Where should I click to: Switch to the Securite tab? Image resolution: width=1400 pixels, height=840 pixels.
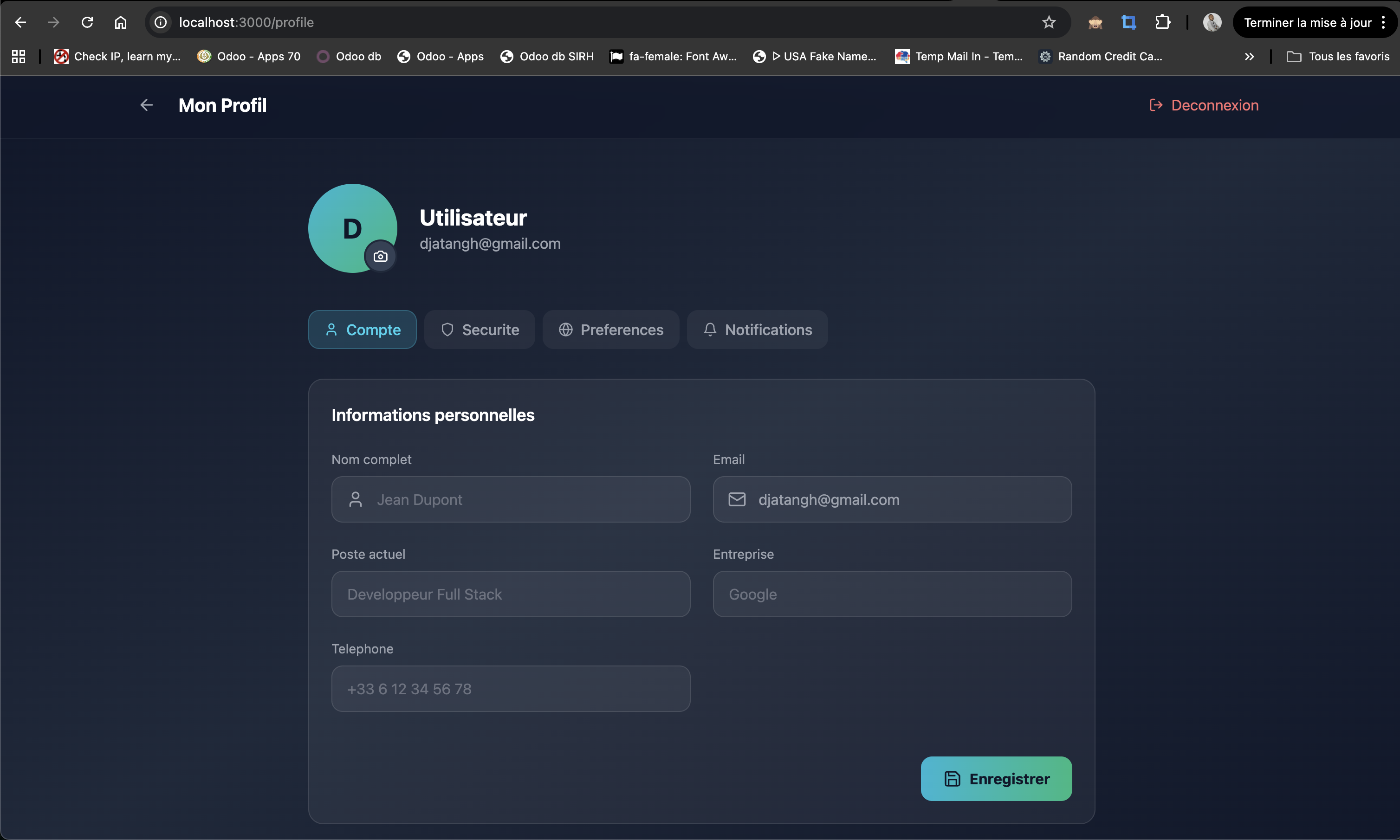480,330
